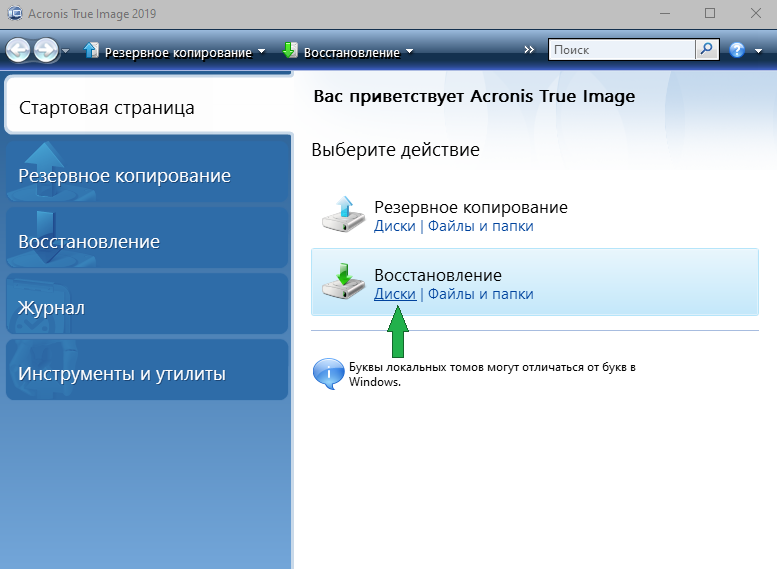Expand Восстановление toolbar dropdown arrow
The width and height of the screenshot is (777, 569).
tap(409, 53)
